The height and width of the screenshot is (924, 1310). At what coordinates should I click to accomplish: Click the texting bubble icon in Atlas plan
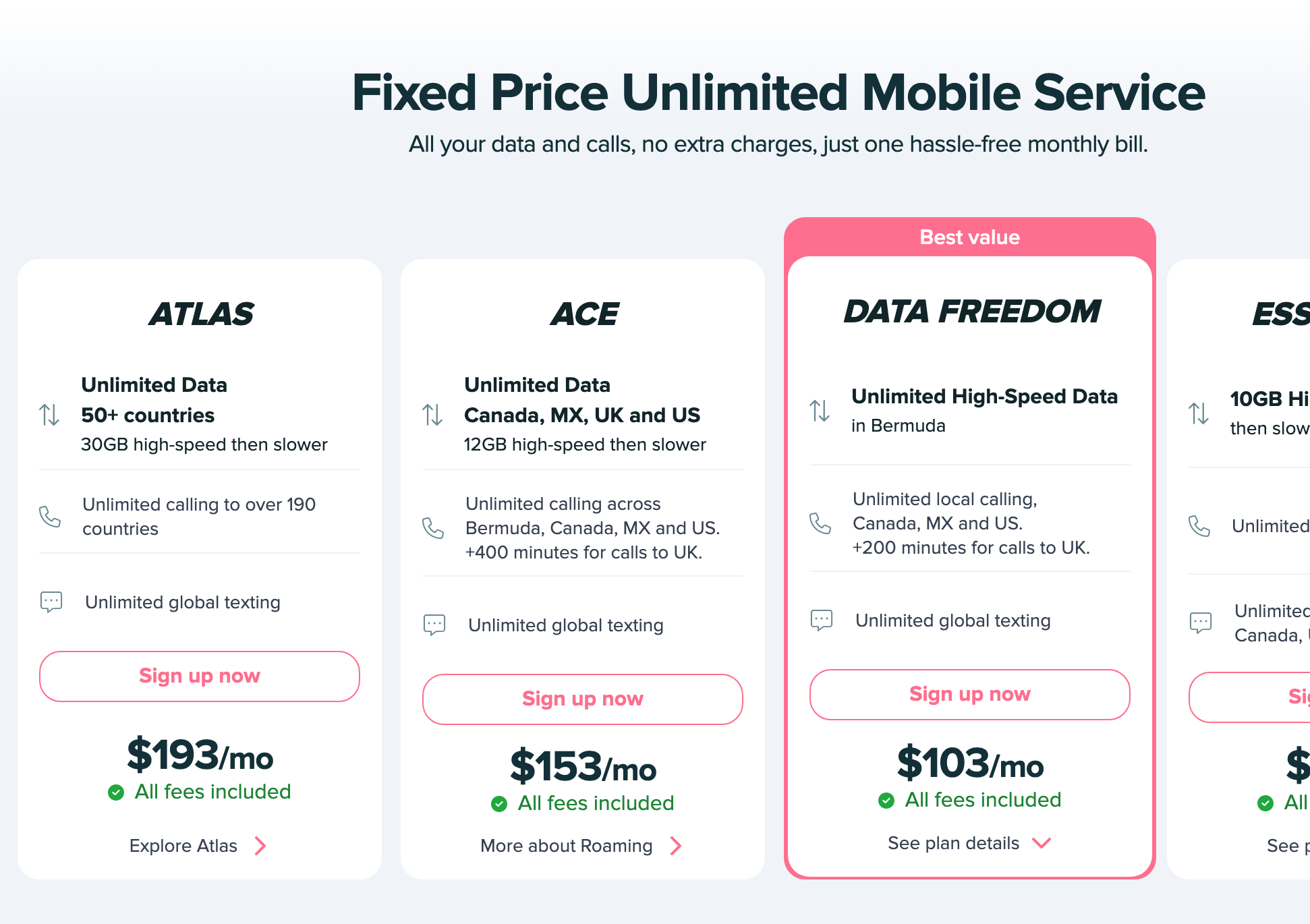[51, 602]
